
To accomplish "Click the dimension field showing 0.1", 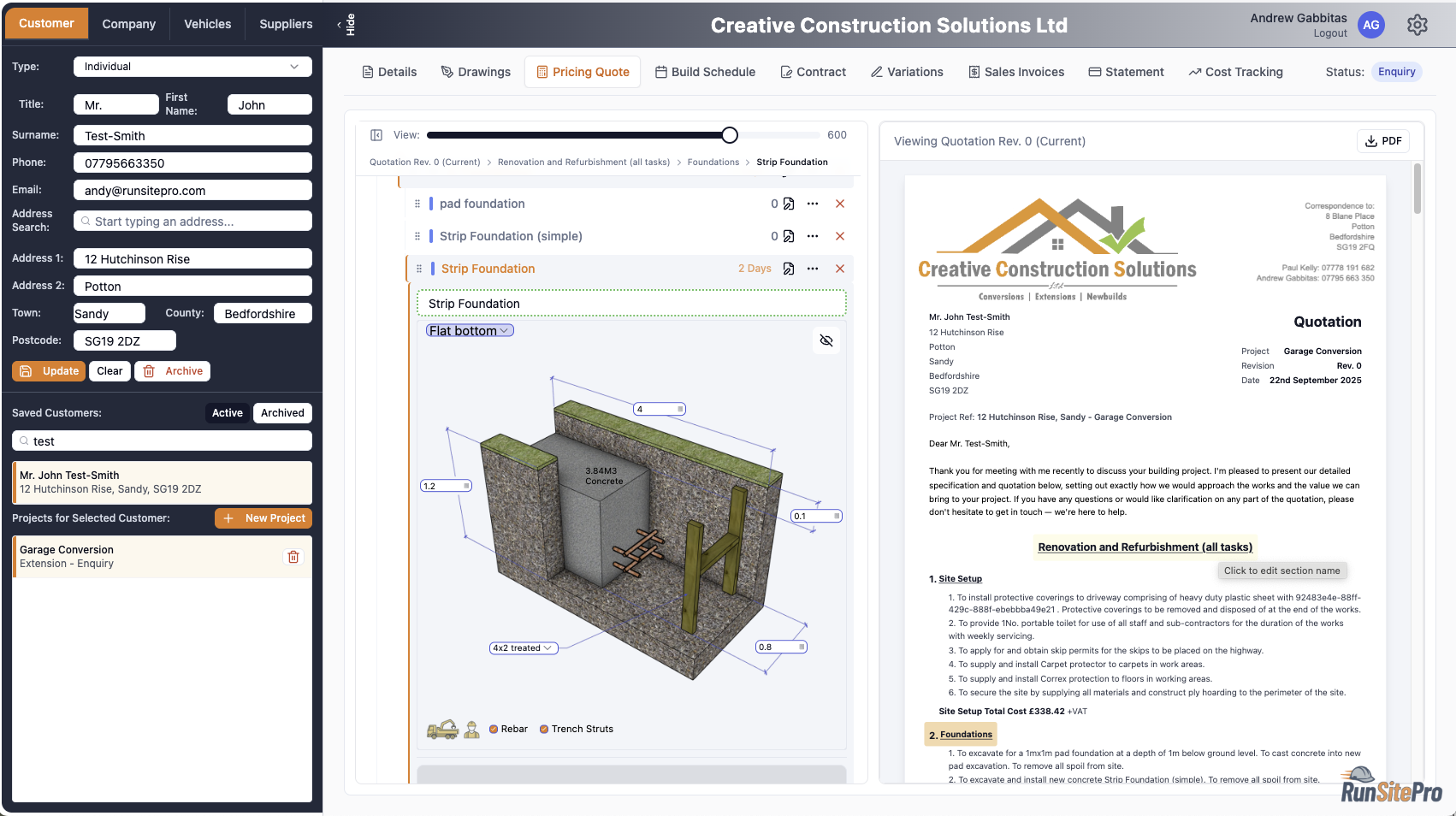I will click(817, 517).
